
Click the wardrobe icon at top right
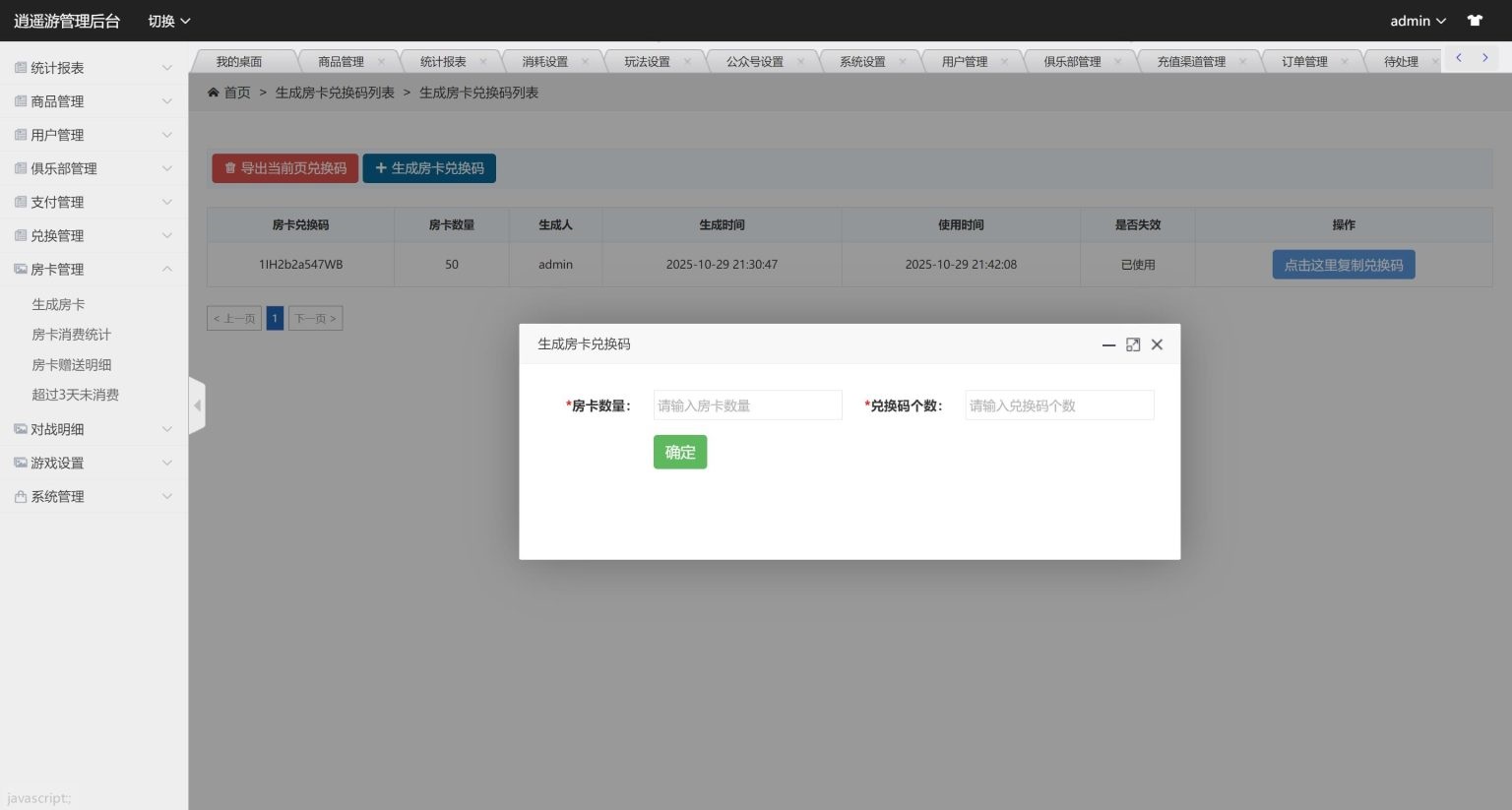1474,20
